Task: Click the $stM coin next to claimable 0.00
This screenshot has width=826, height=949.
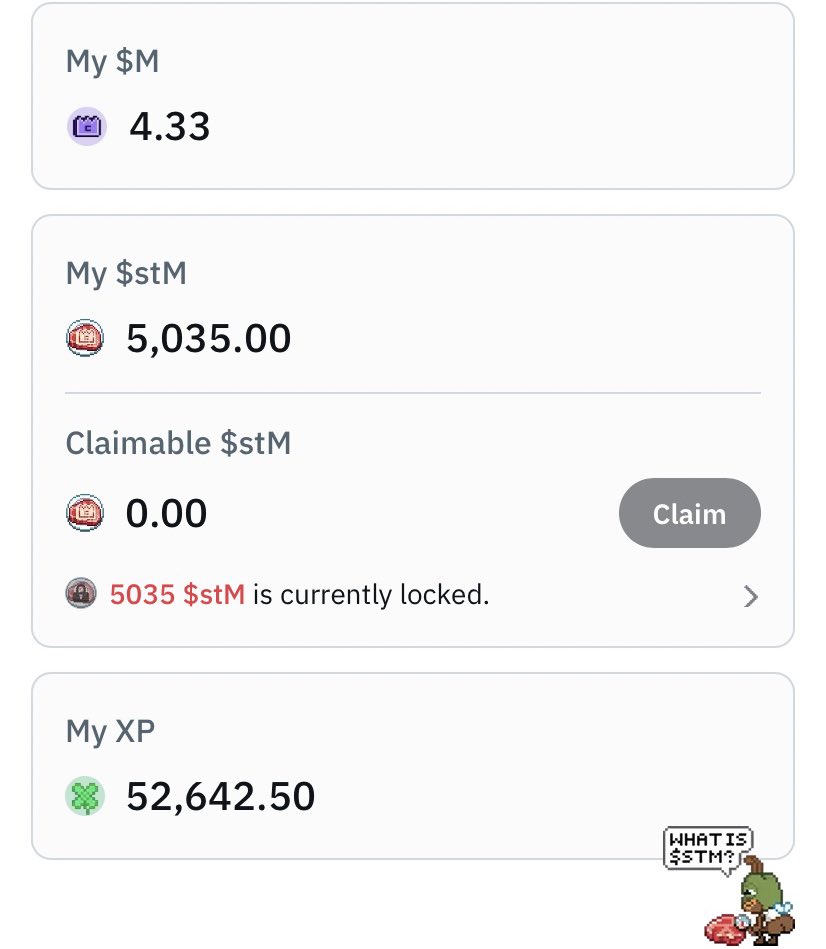Action: click(85, 513)
